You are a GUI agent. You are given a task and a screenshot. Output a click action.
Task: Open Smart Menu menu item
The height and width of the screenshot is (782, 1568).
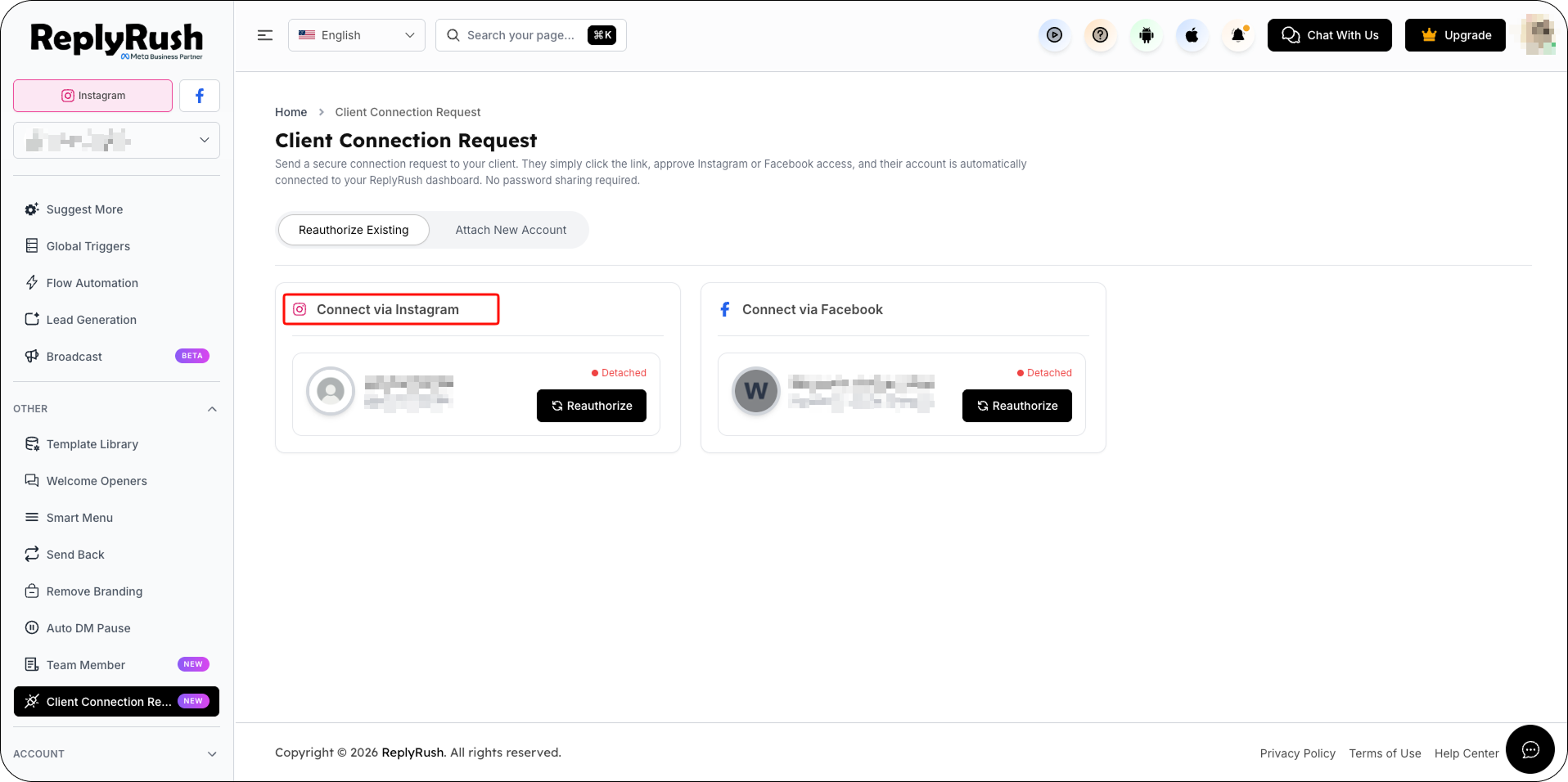tap(117, 518)
